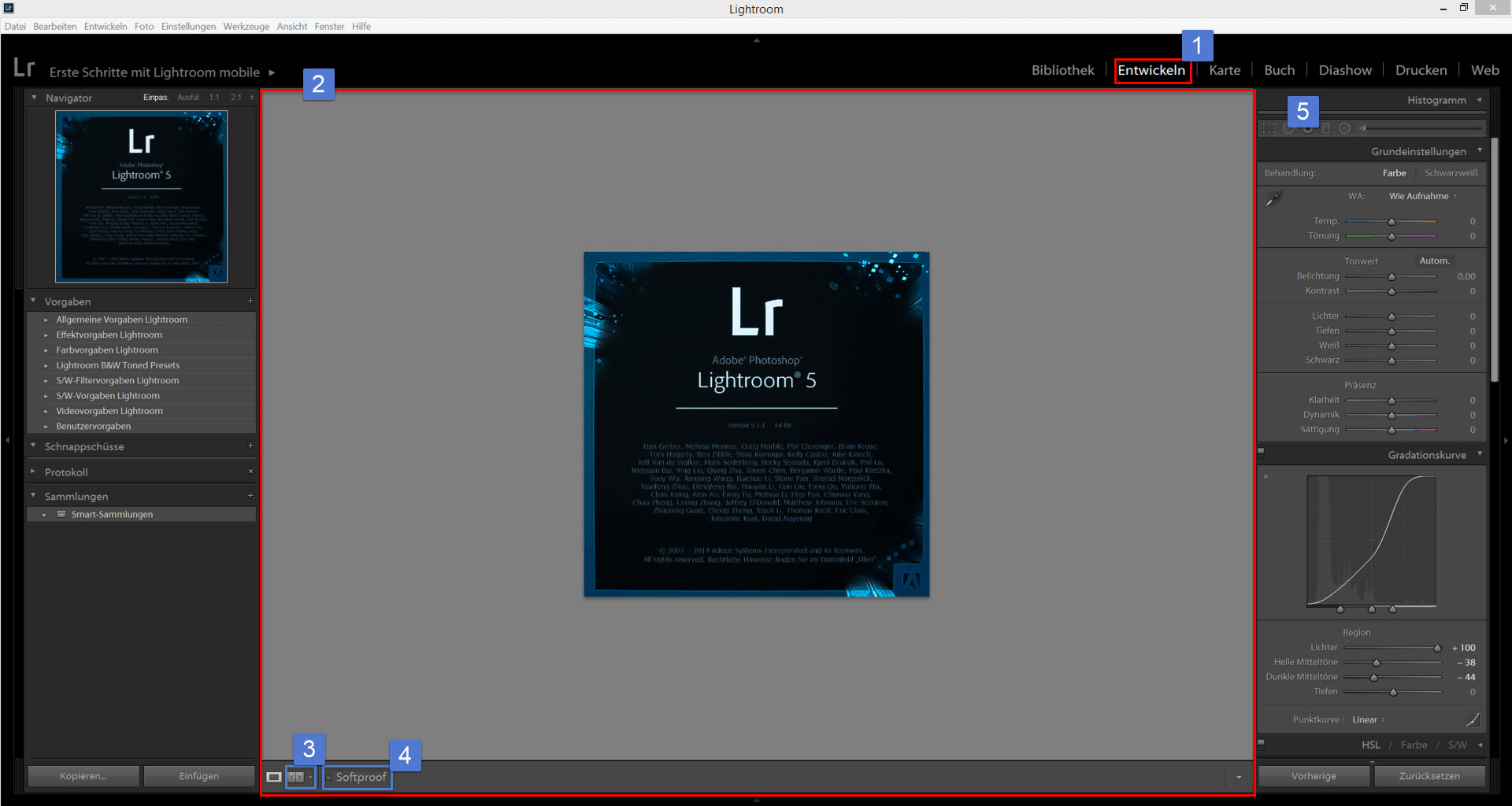Click the Einfügen button

[199, 776]
